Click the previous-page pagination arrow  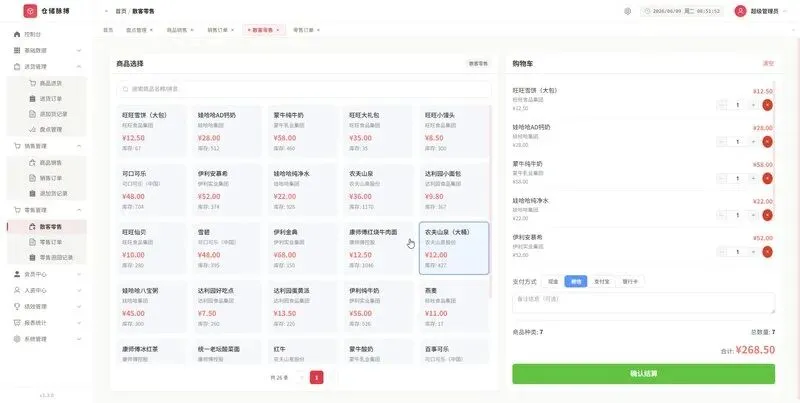(x=302, y=377)
